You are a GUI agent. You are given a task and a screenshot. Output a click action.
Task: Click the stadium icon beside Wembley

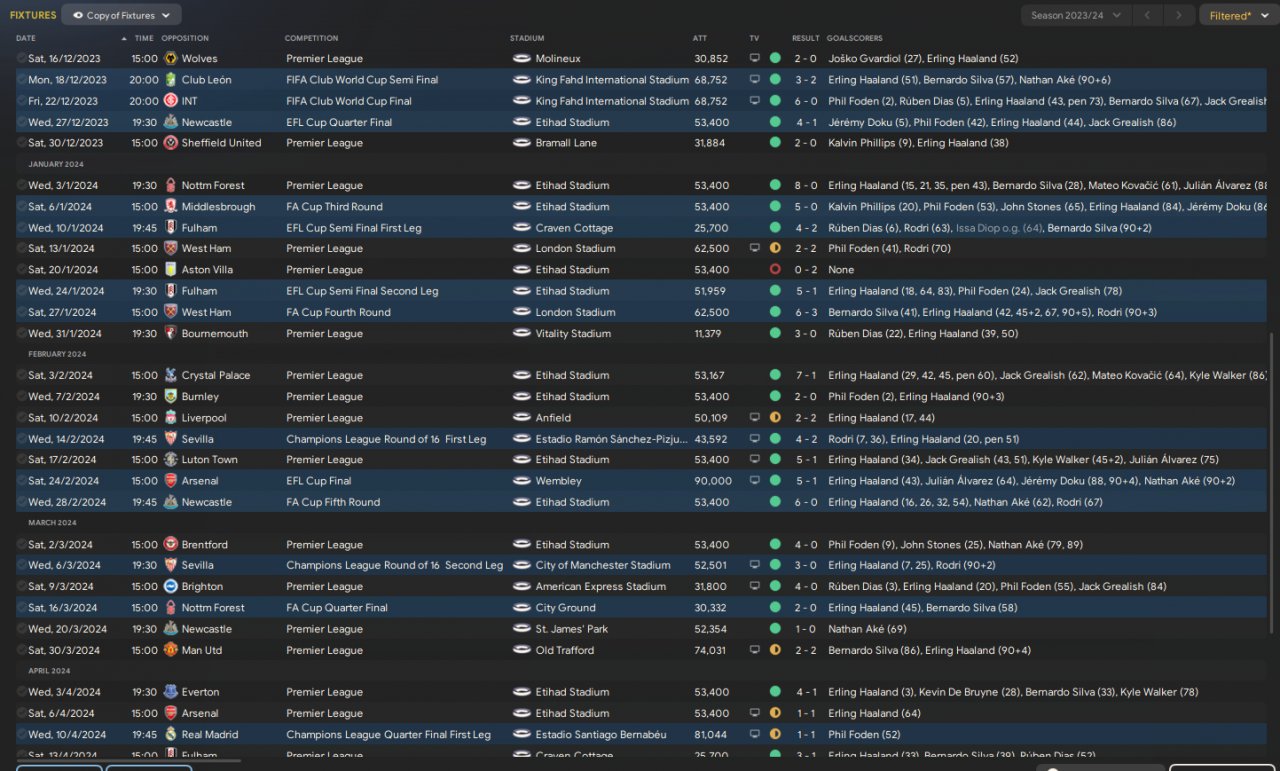pos(521,481)
